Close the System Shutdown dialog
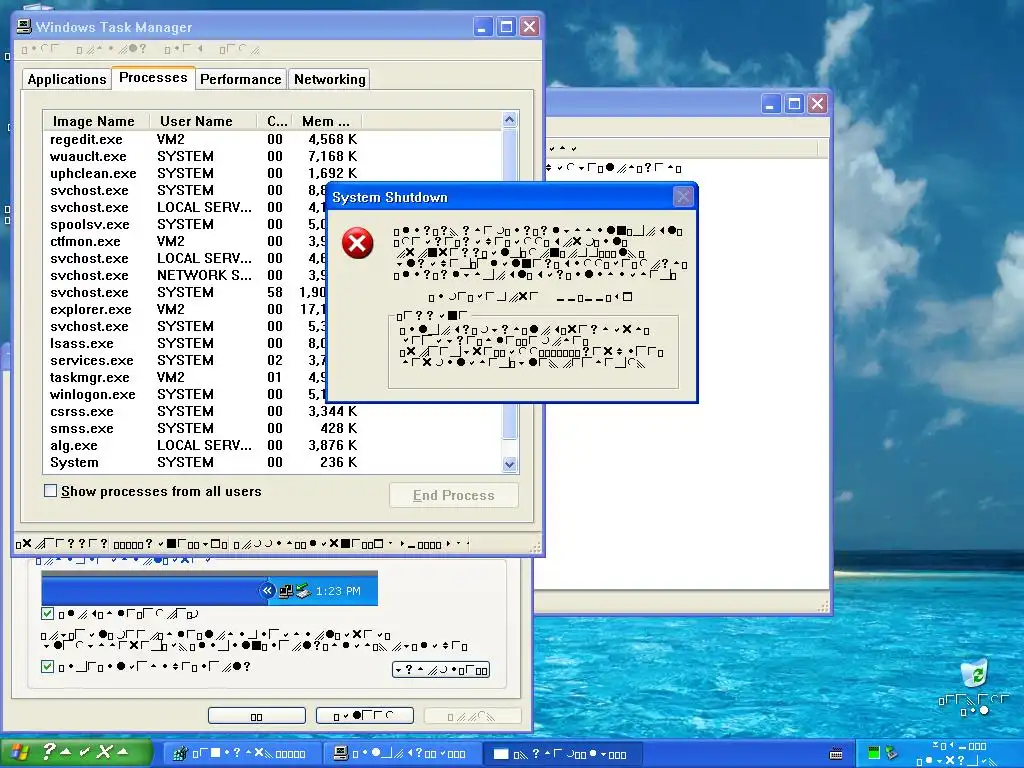The image size is (1024, 768). pyautogui.click(x=683, y=197)
